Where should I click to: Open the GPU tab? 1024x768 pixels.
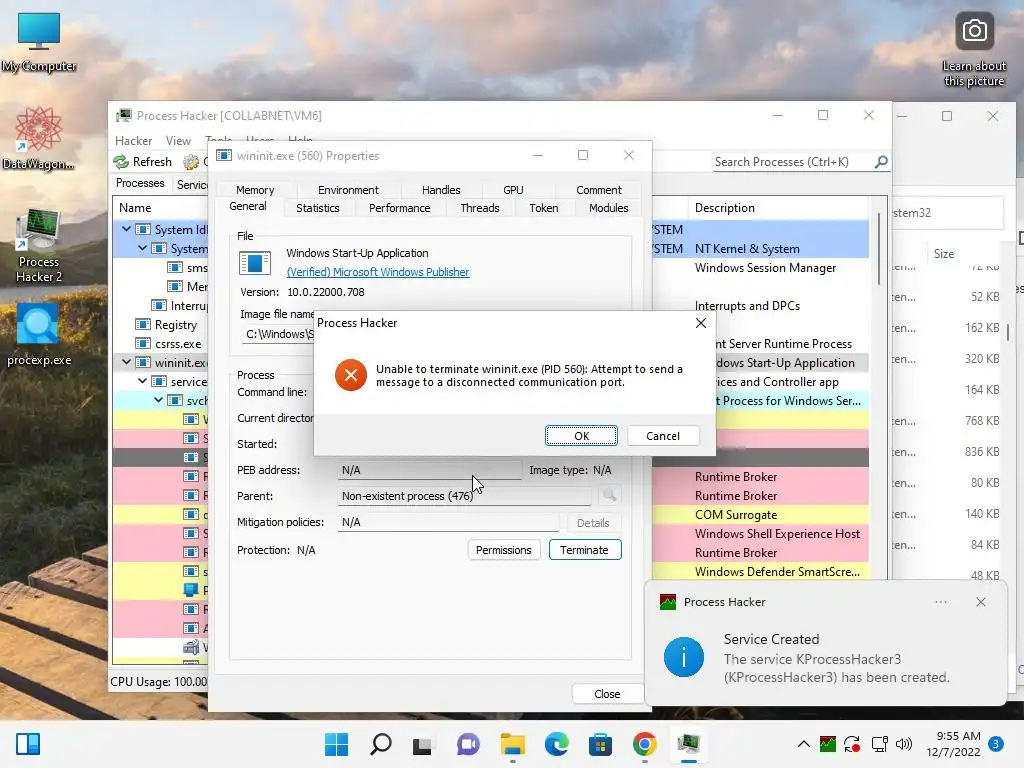click(513, 190)
